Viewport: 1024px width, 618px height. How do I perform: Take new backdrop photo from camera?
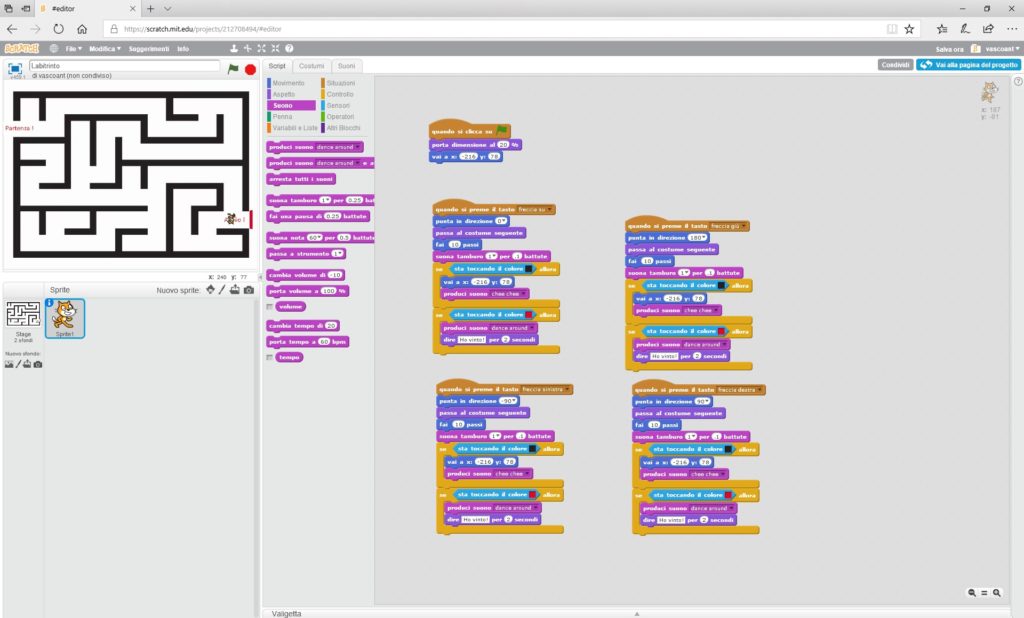click(x=38, y=364)
